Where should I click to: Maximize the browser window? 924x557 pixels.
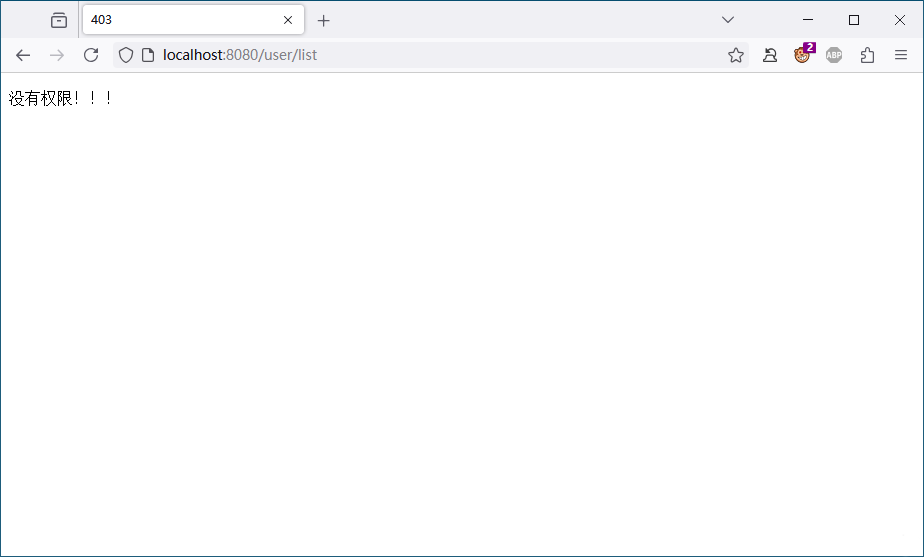coord(853,20)
